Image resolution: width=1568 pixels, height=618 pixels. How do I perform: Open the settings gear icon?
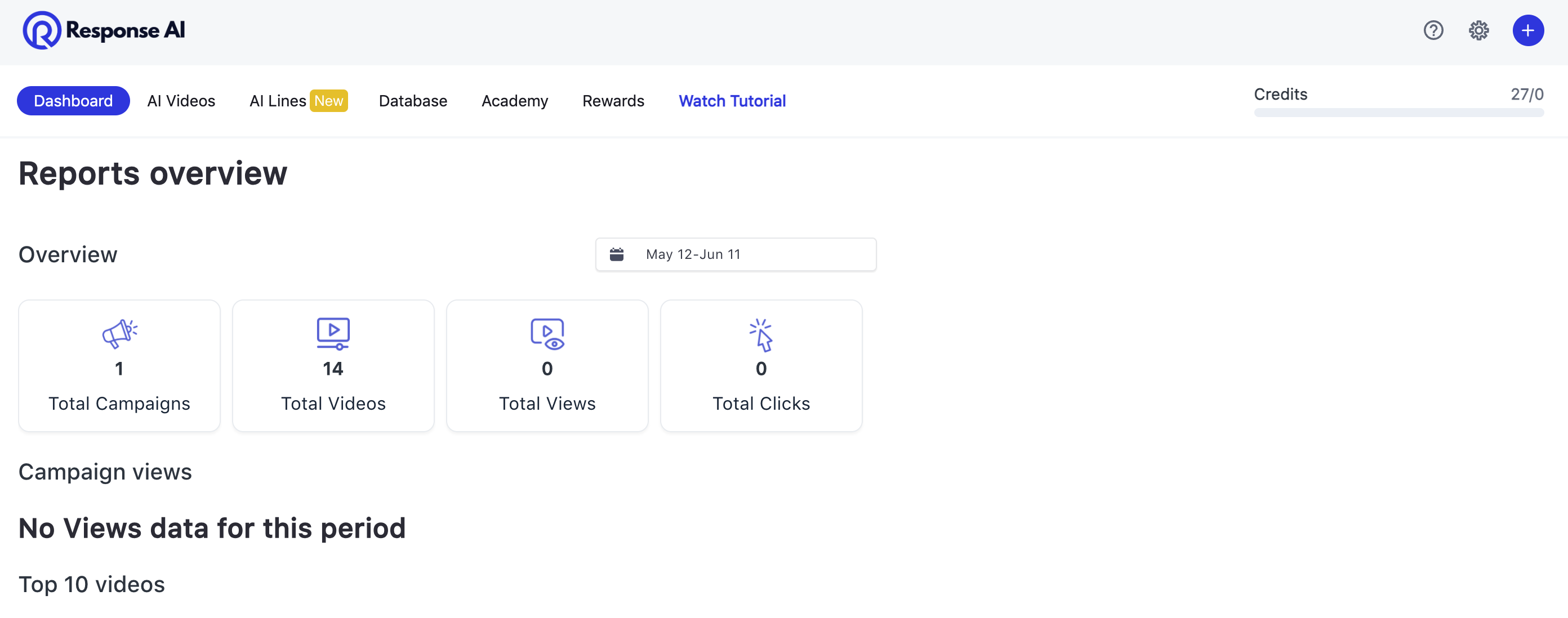coord(1478,30)
